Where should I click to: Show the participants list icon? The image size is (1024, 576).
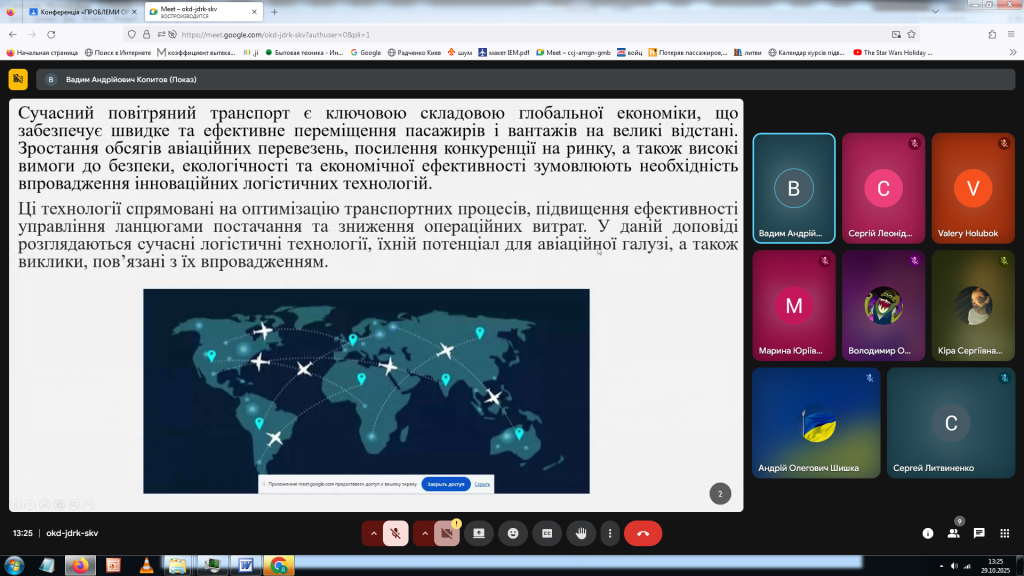click(953, 533)
